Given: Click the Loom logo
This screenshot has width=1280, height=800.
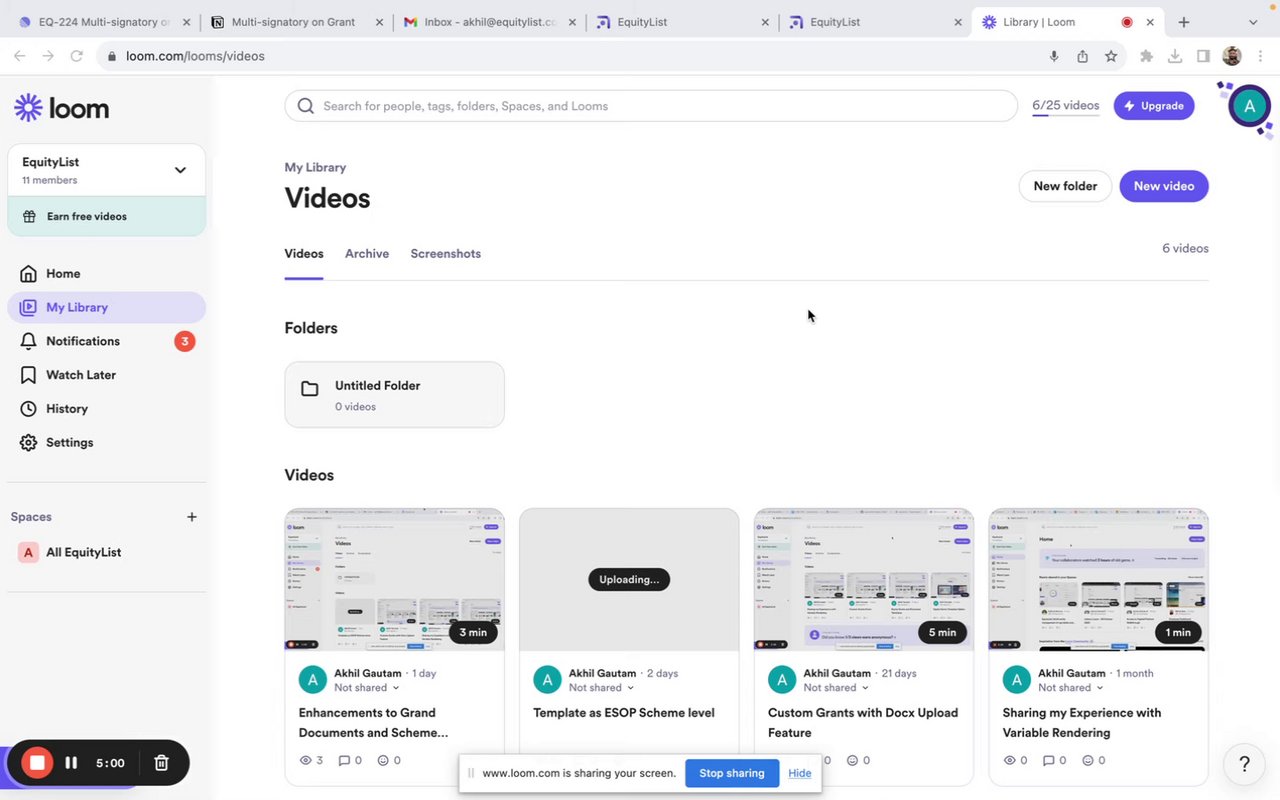Looking at the screenshot, I should click(62, 108).
